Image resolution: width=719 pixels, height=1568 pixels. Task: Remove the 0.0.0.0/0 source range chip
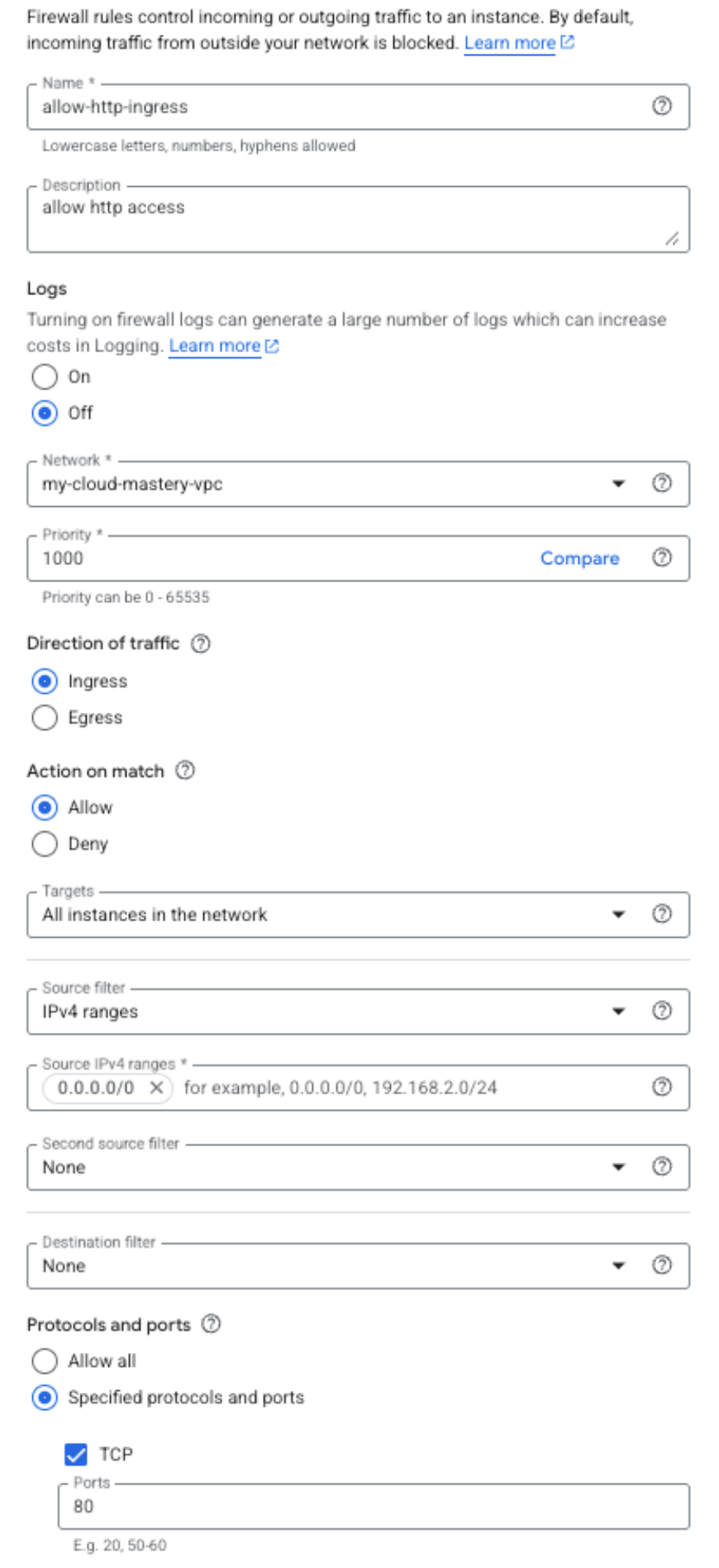[x=156, y=1088]
